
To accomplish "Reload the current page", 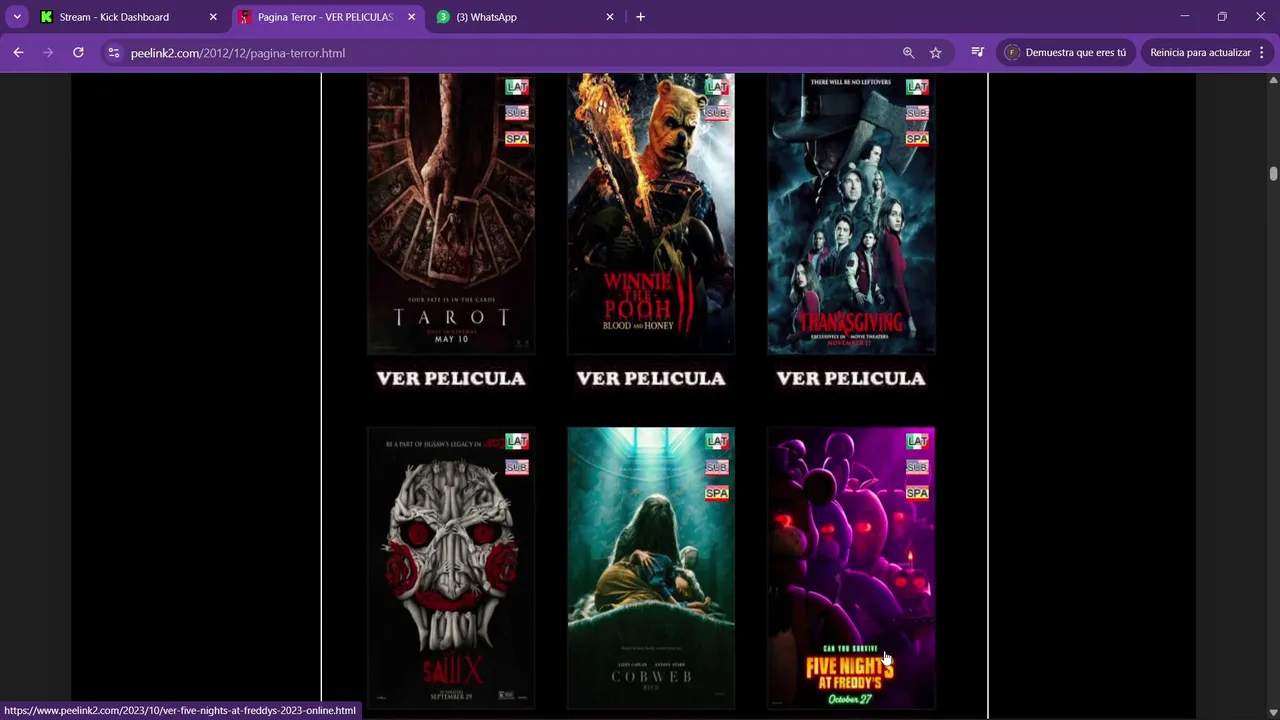I will (x=78, y=52).
